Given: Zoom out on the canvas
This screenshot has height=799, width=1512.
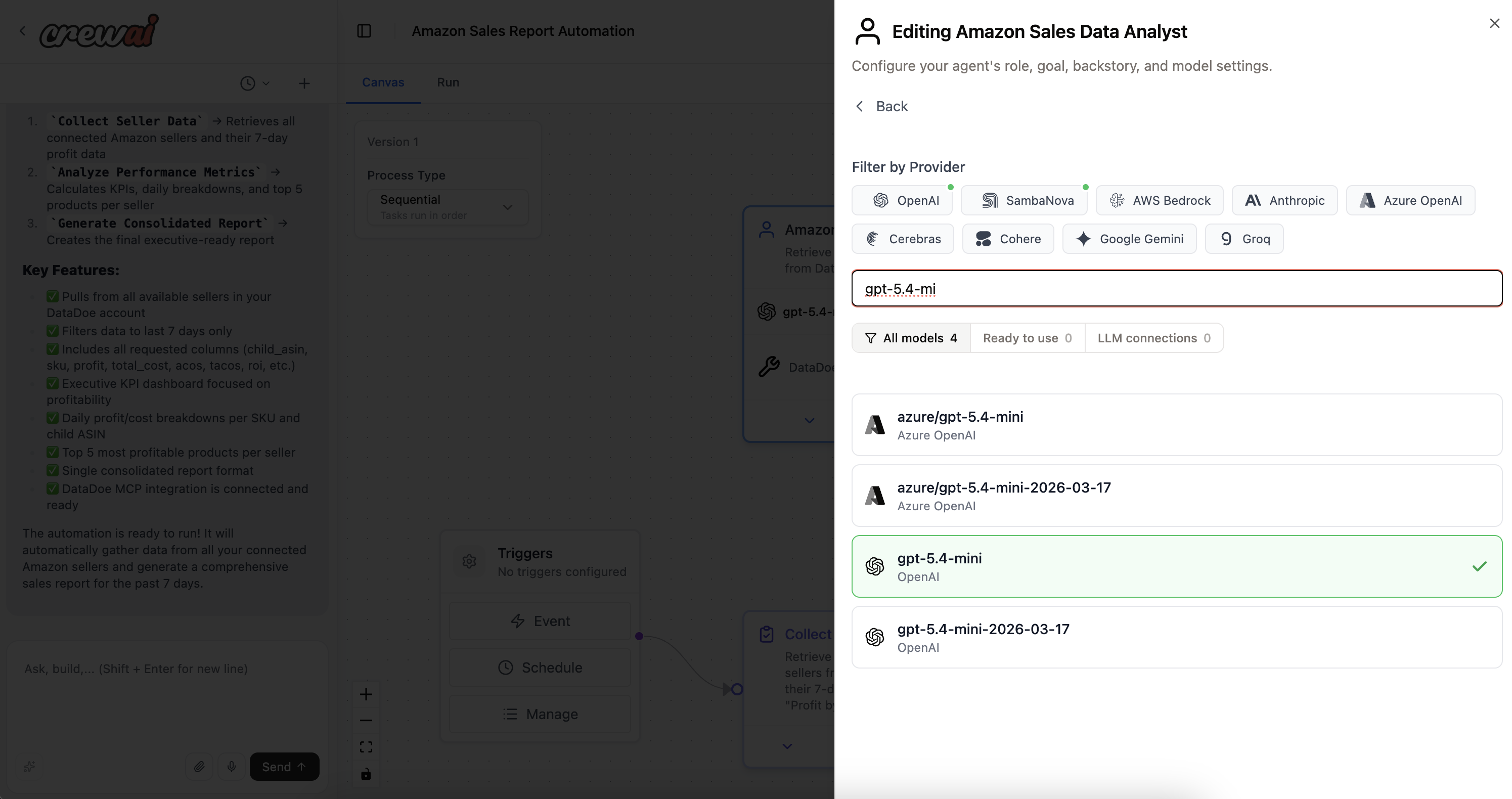Looking at the screenshot, I should click(366, 720).
